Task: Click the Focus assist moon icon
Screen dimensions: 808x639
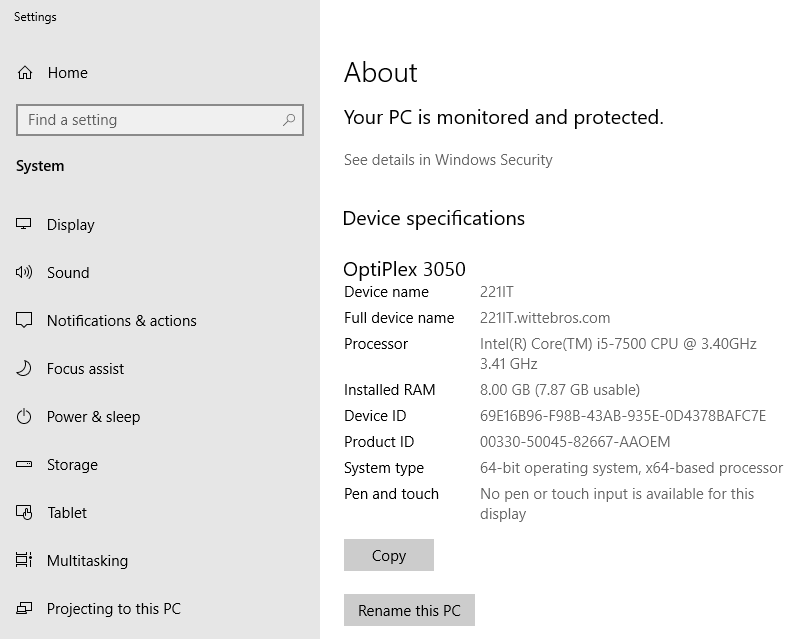Action: [x=24, y=368]
